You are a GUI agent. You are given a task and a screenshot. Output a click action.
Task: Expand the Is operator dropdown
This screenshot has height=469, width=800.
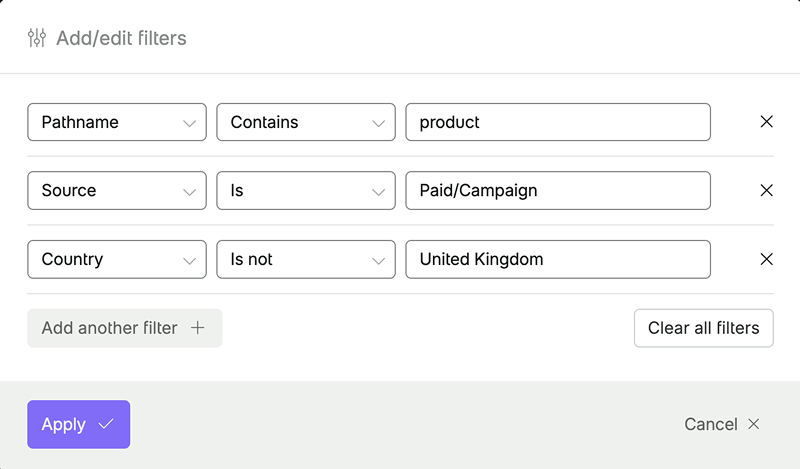pyautogui.click(x=306, y=190)
